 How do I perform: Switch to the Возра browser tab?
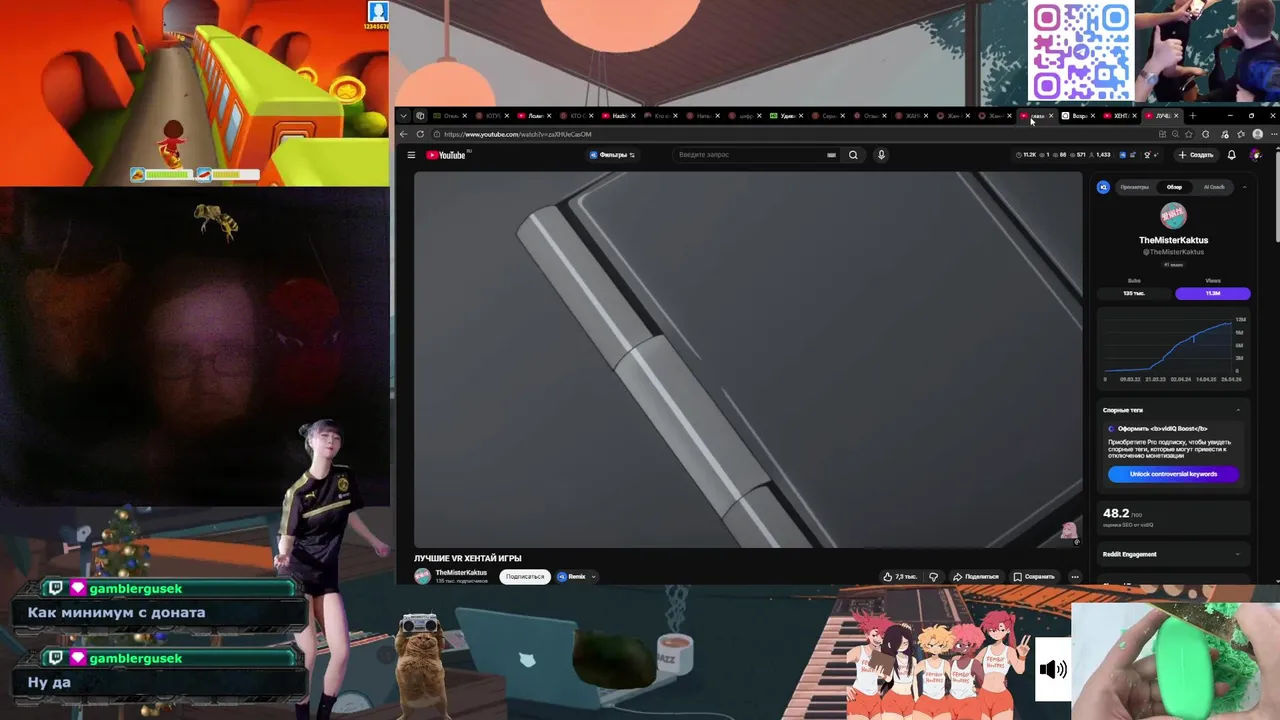1079,116
